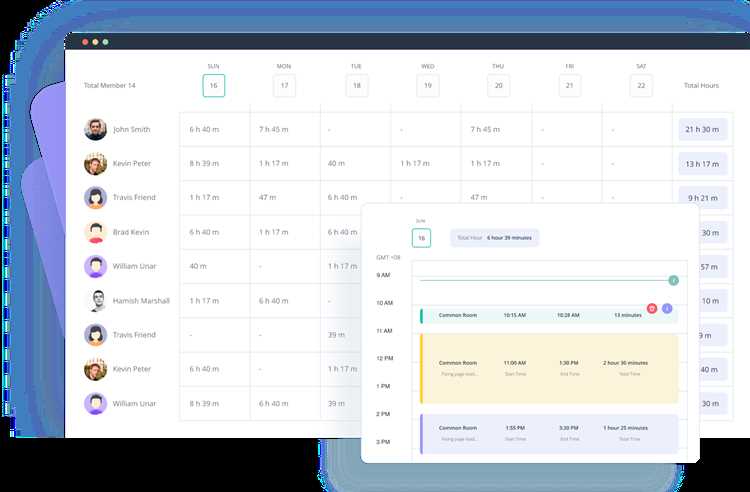The width and height of the screenshot is (750, 492).
Task: Click the 1 hour 25 minutes duration
Action: (x=625, y=428)
